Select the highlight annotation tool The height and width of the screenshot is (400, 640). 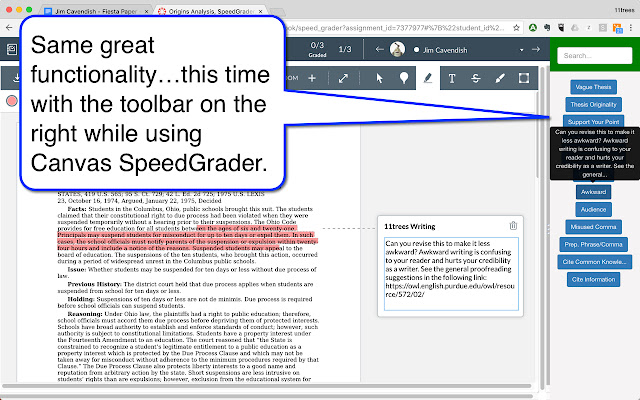point(427,78)
